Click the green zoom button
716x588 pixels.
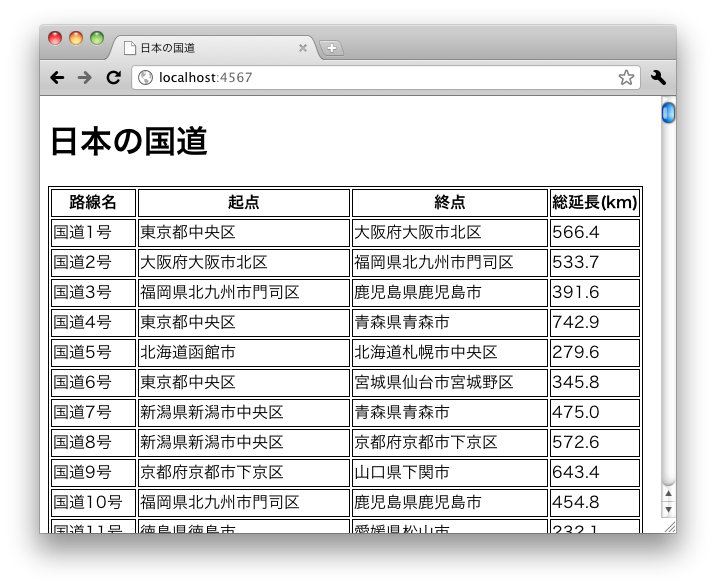point(97,38)
